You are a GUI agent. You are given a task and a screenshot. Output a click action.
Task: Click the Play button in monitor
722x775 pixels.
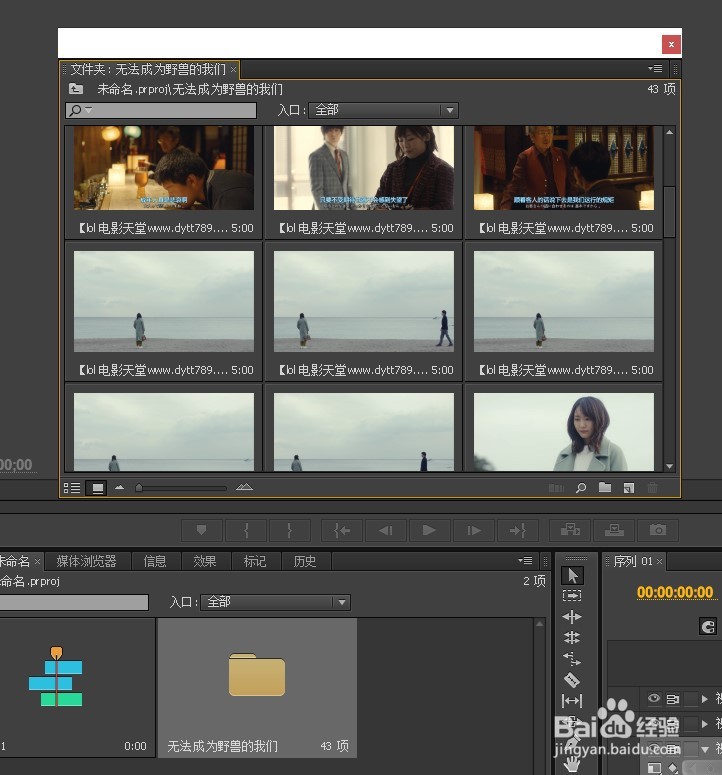(x=429, y=530)
